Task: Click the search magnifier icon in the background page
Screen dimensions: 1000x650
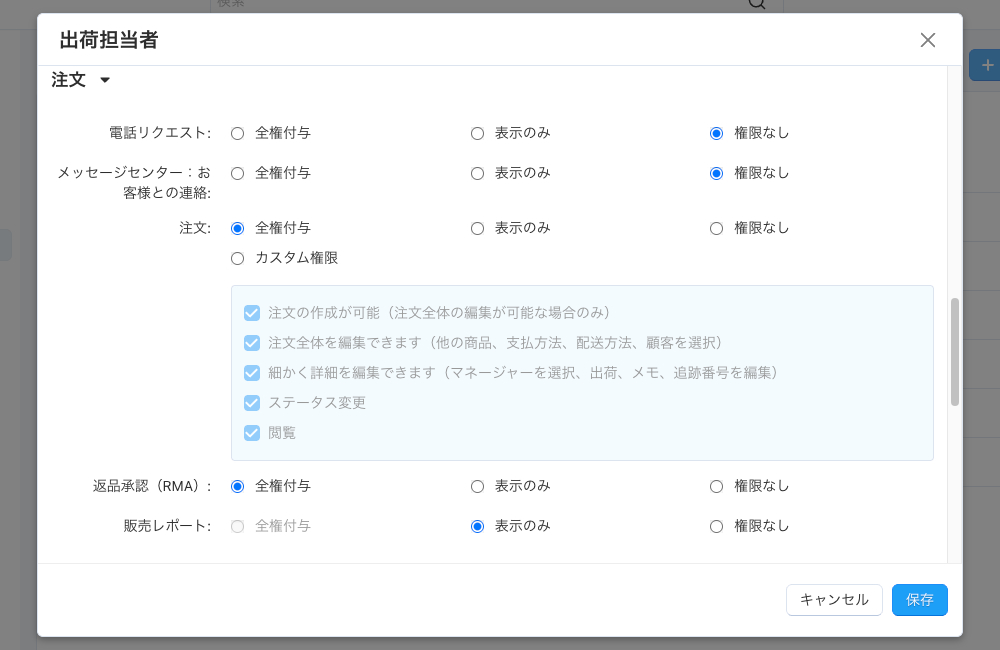Action: pyautogui.click(x=756, y=4)
